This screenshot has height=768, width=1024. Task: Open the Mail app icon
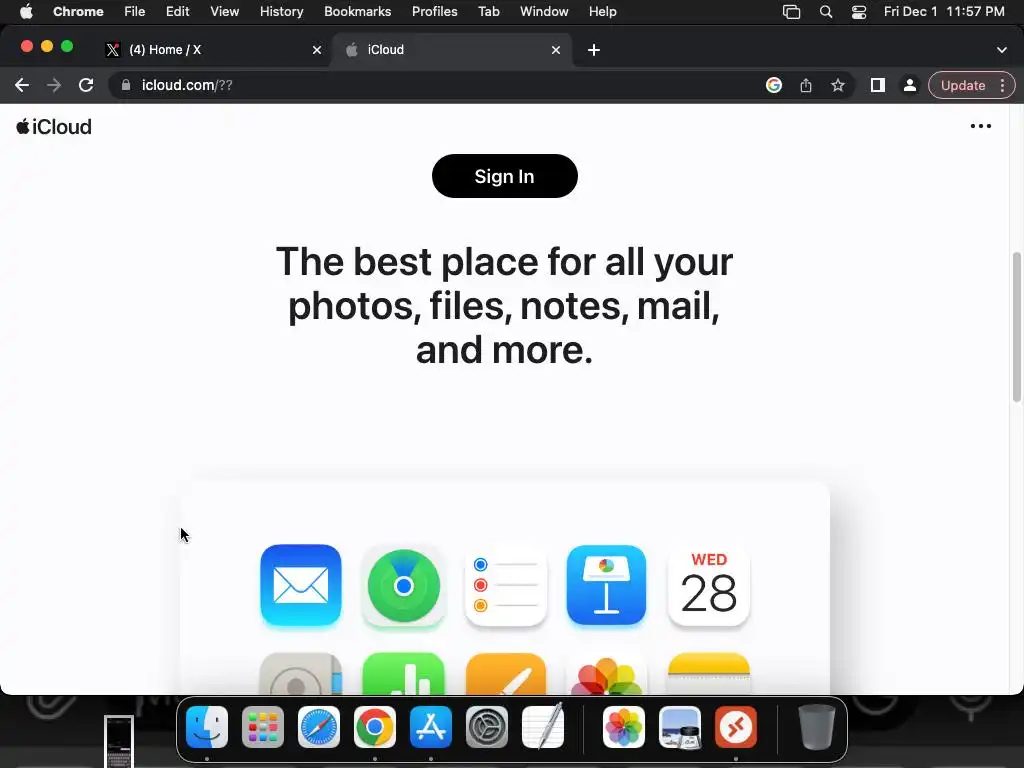[x=300, y=585]
